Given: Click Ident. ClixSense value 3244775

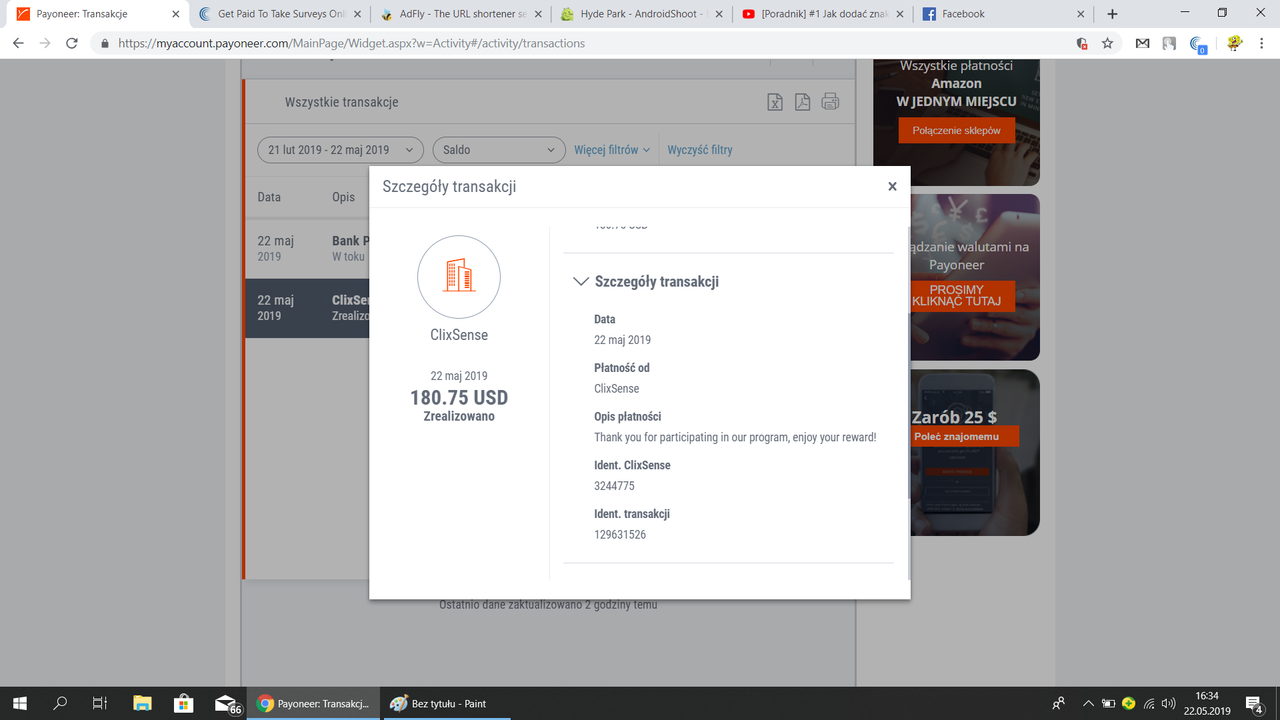Looking at the screenshot, I should click(614, 486).
